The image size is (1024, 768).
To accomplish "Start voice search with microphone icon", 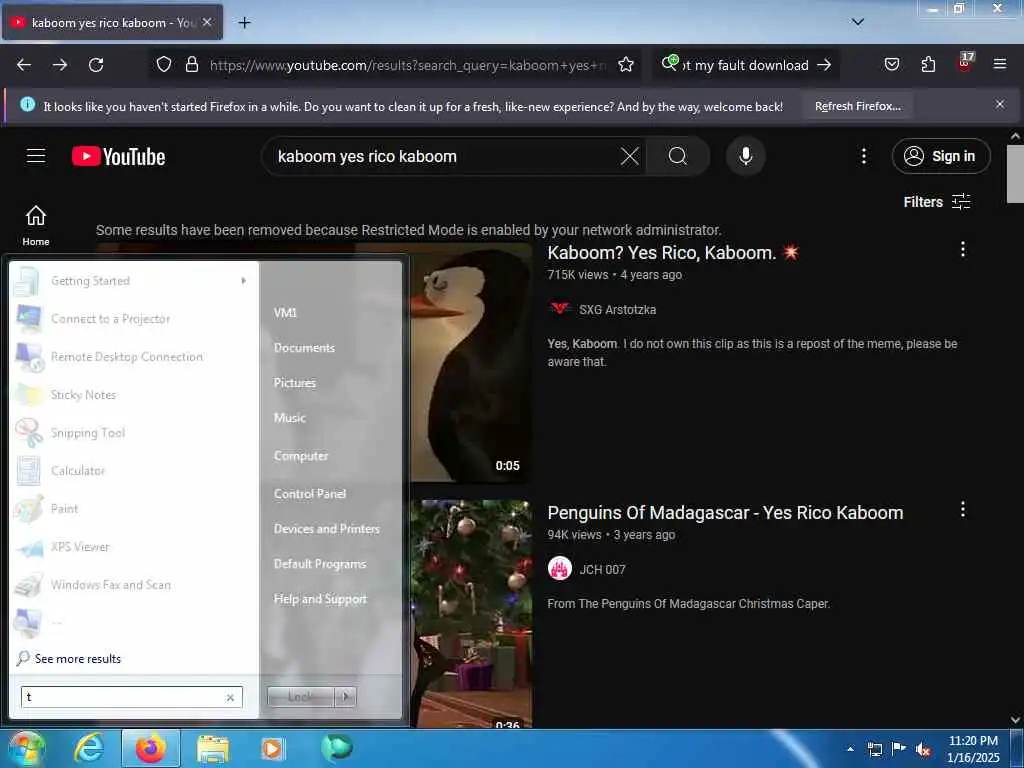I will pyautogui.click(x=745, y=156).
